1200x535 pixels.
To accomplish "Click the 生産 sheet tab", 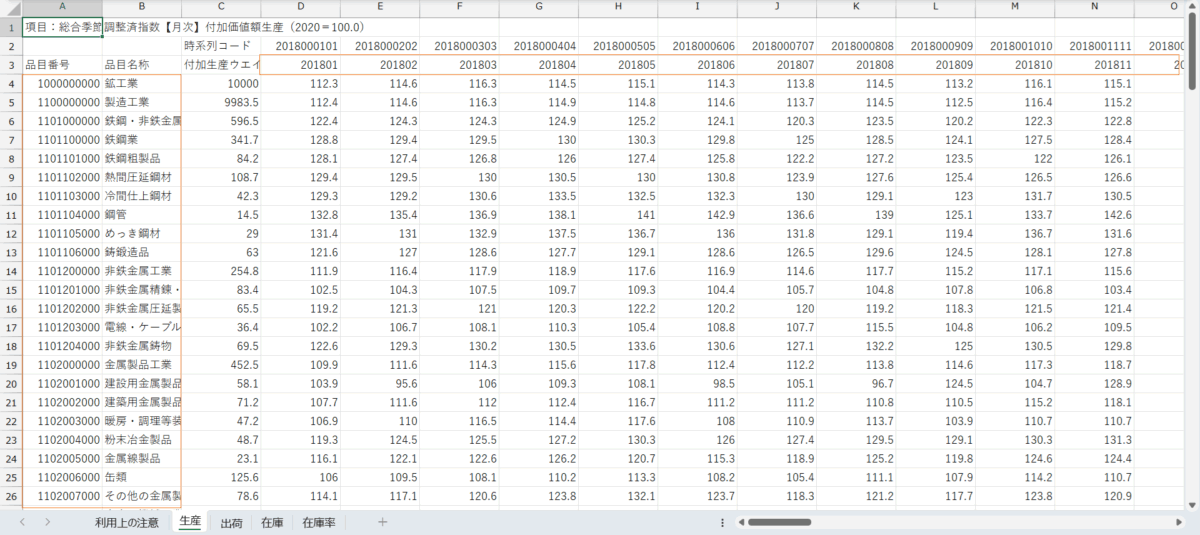I will 189,522.
